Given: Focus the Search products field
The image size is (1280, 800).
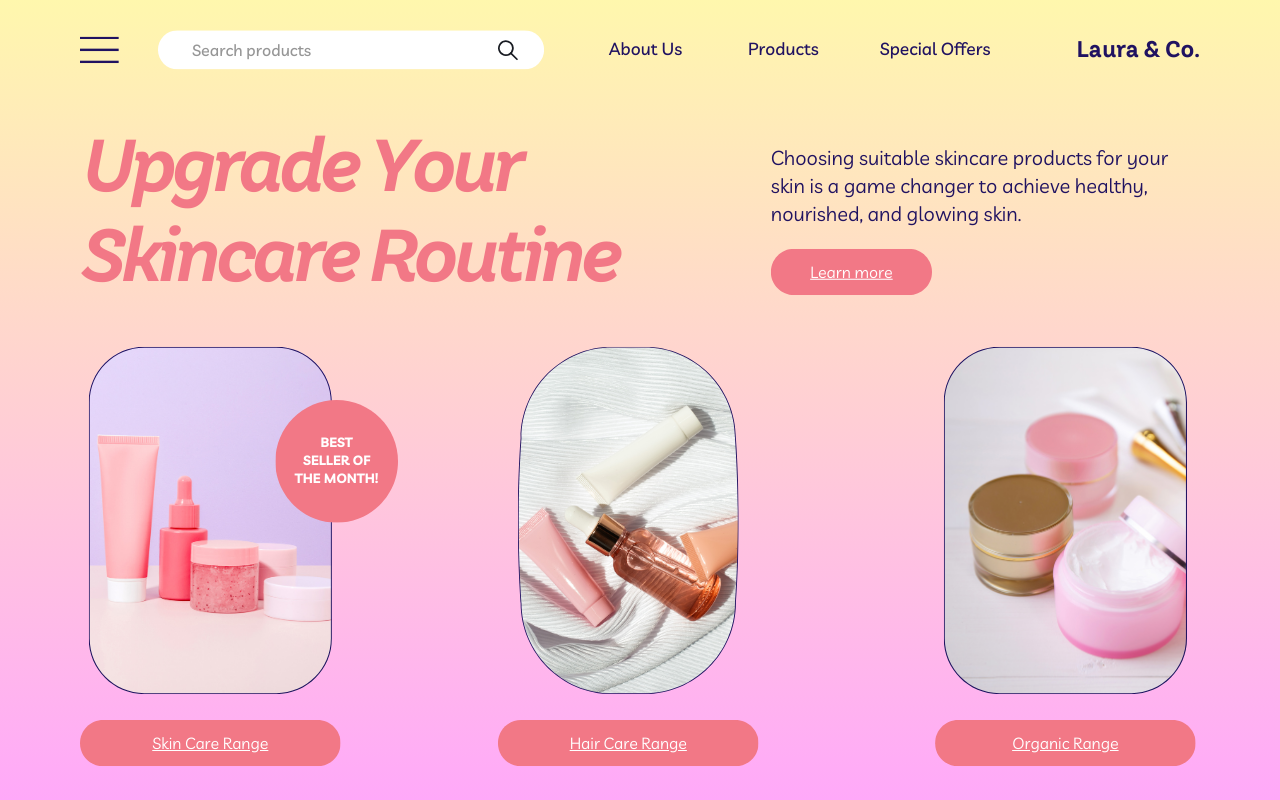Looking at the screenshot, I should click(x=351, y=50).
